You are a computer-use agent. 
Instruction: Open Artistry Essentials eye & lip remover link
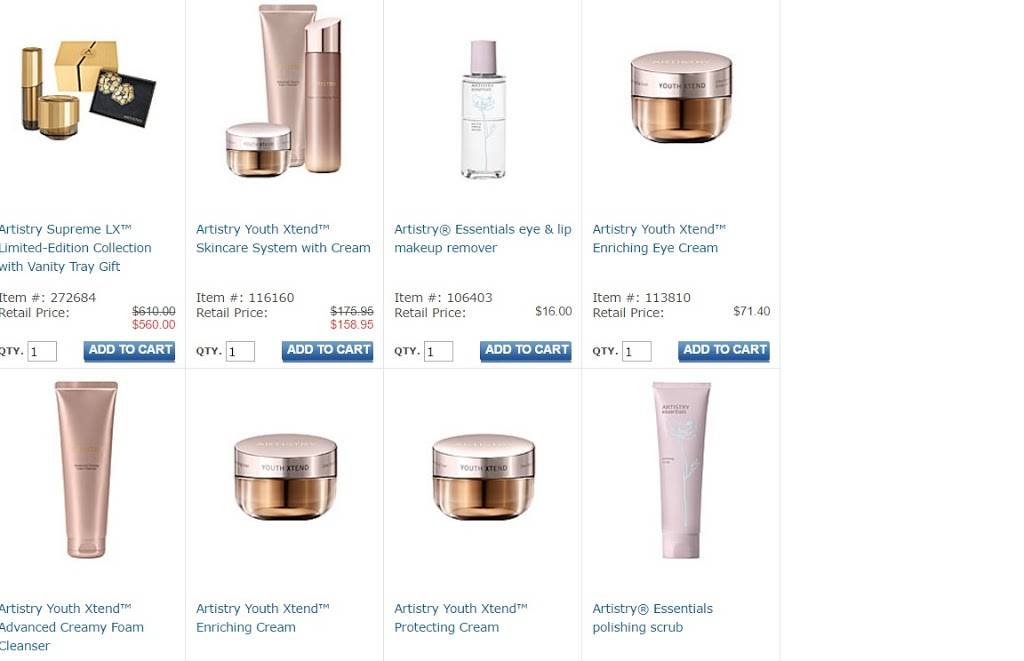coord(483,238)
